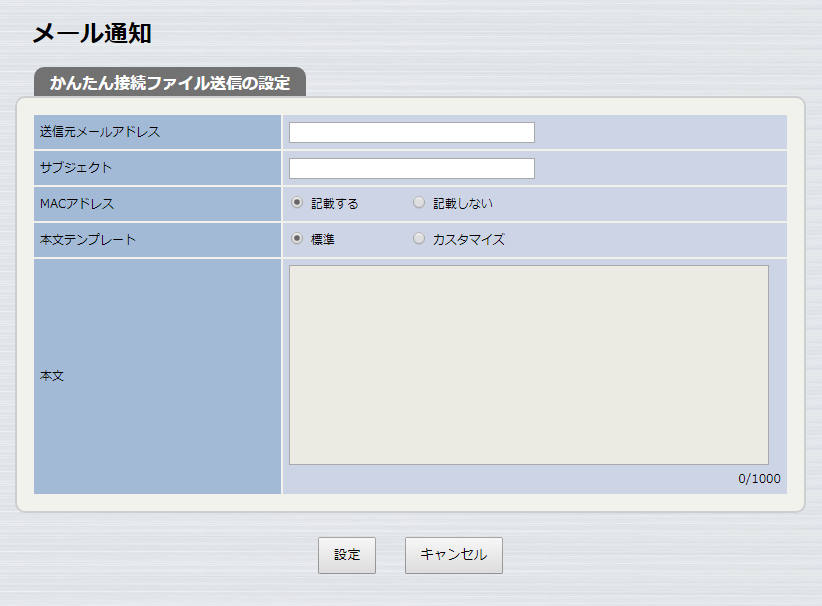Click the 記載しない option label text
The image size is (822, 606).
point(462,204)
